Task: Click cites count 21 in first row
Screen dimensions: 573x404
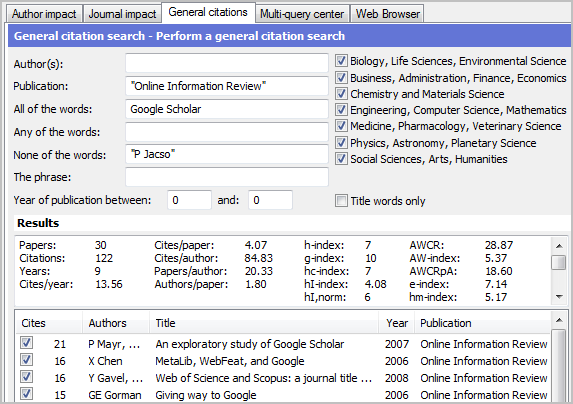Action: 60,344
